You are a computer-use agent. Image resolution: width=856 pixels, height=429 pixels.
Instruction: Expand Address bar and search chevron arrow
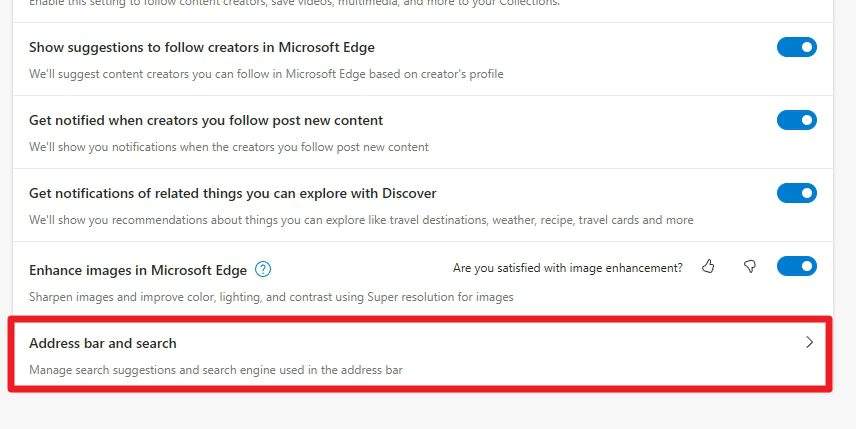pos(809,342)
